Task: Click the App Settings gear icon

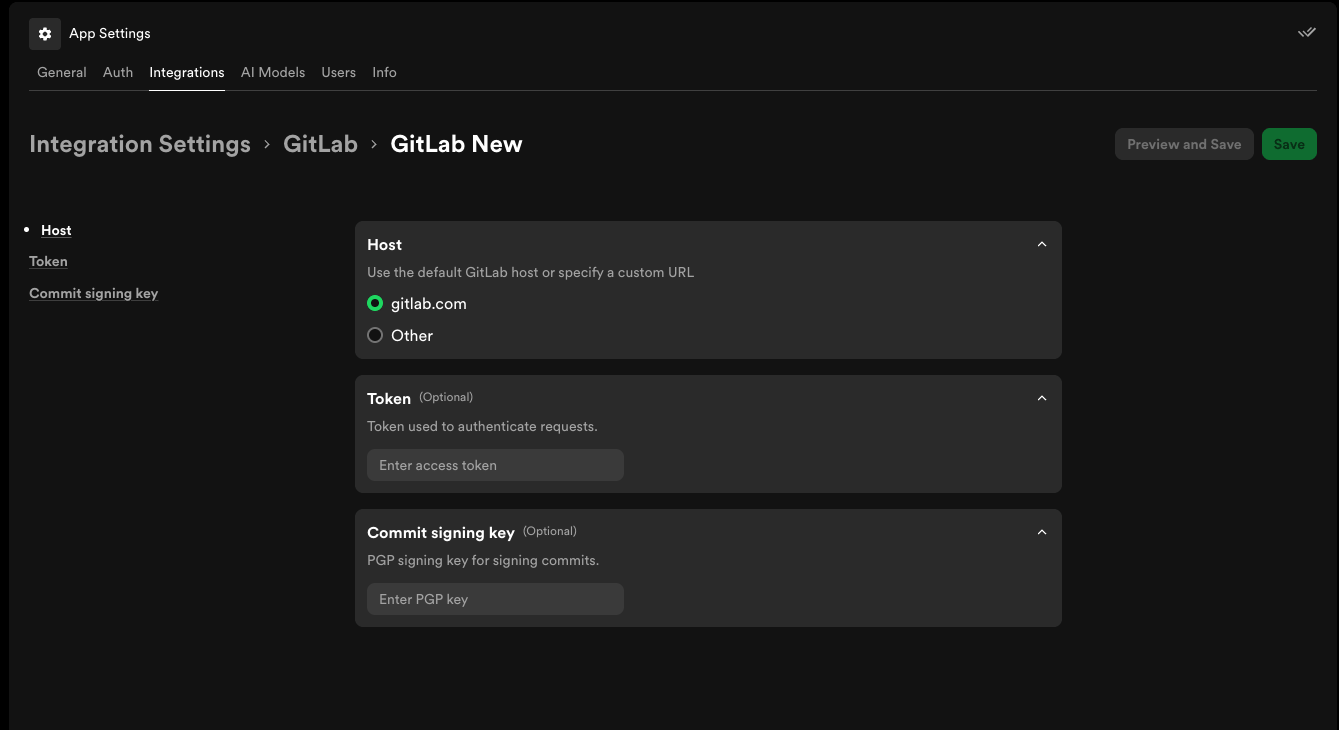Action: click(x=45, y=34)
